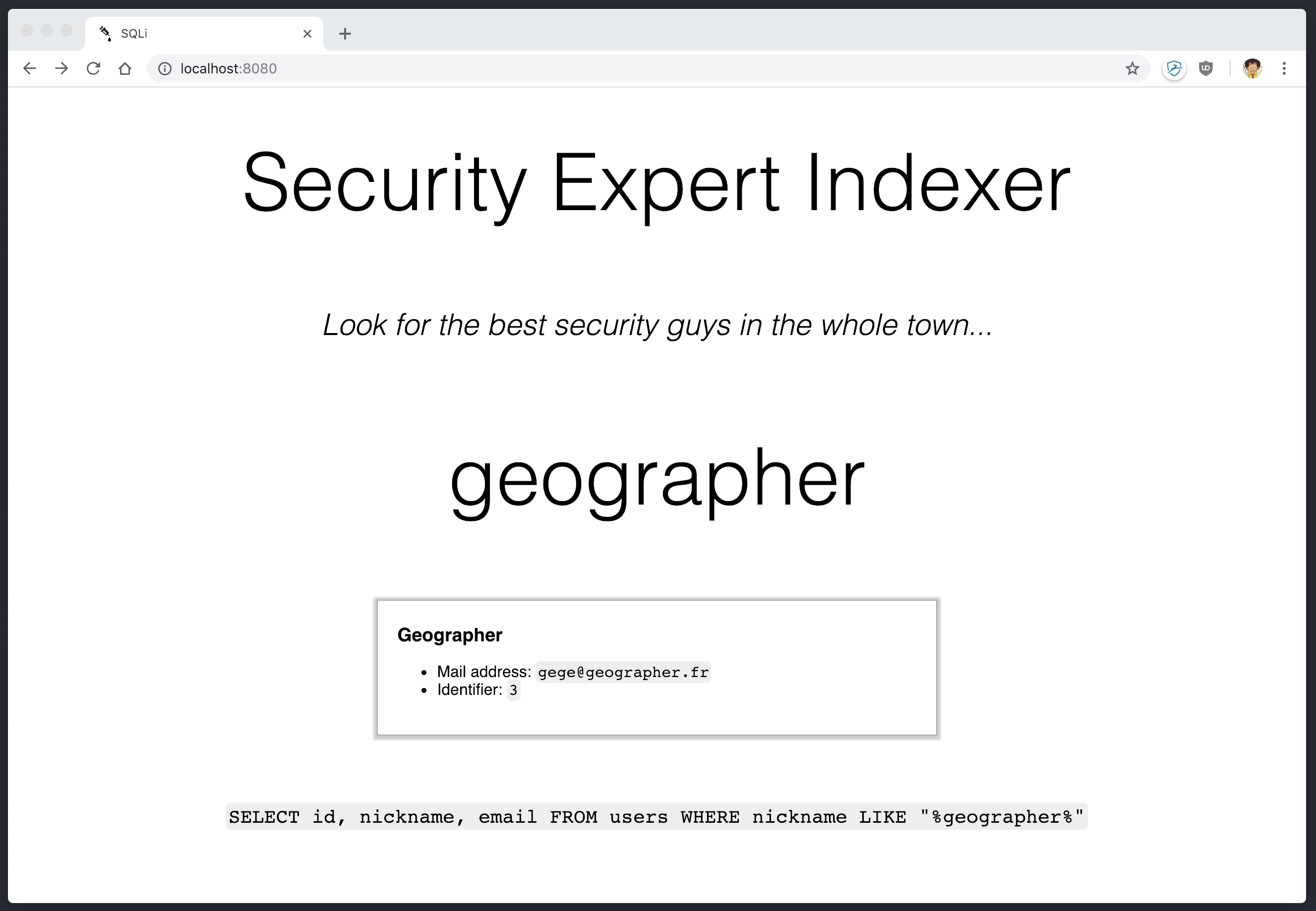Screen dimensions: 1316x911
Task: Click the bookmark star icon
Action: point(1131,68)
